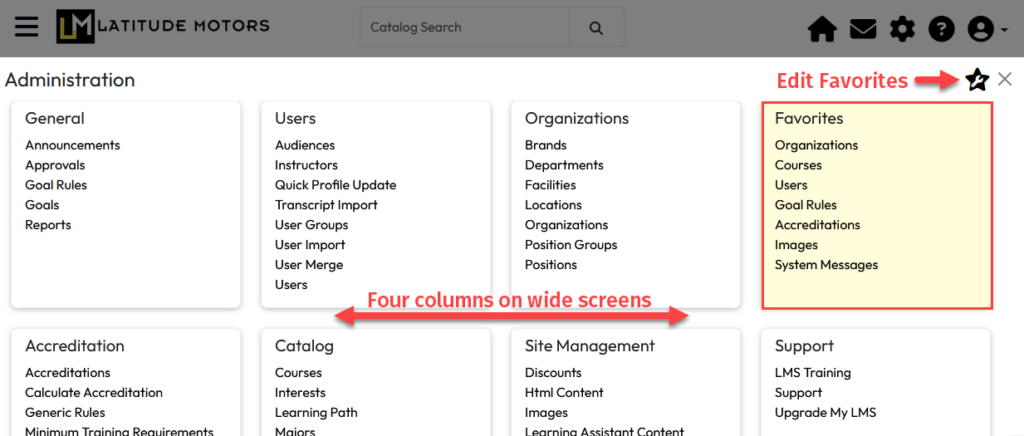Go to Position Groups under Organizations

[x=571, y=245]
